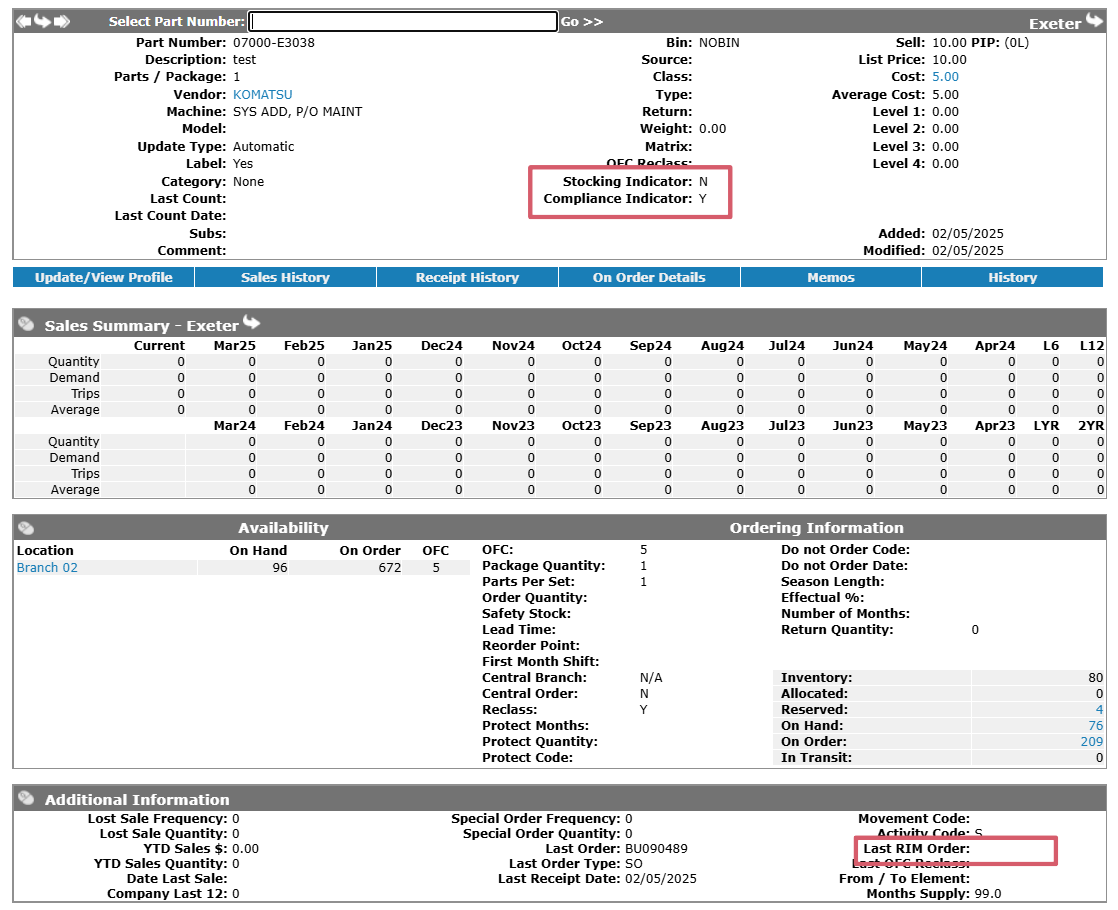1118x910 pixels.
Task: Click the Weight value 0.00
Action: [712, 129]
